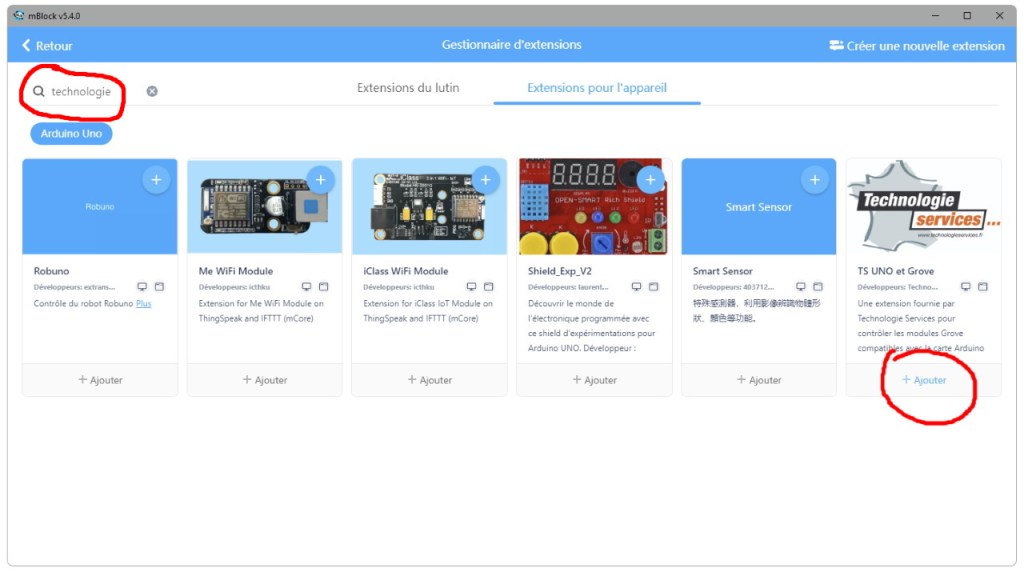Click the search magnifier icon

point(39,91)
